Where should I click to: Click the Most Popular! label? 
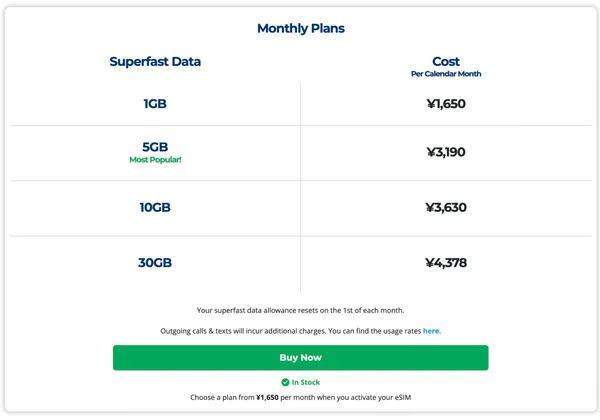[155, 160]
